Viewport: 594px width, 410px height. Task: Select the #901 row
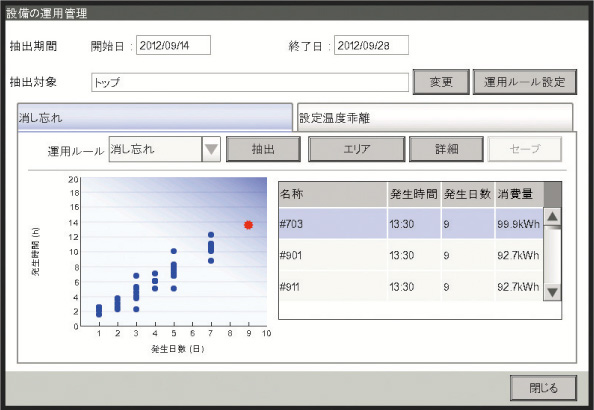[411, 255]
